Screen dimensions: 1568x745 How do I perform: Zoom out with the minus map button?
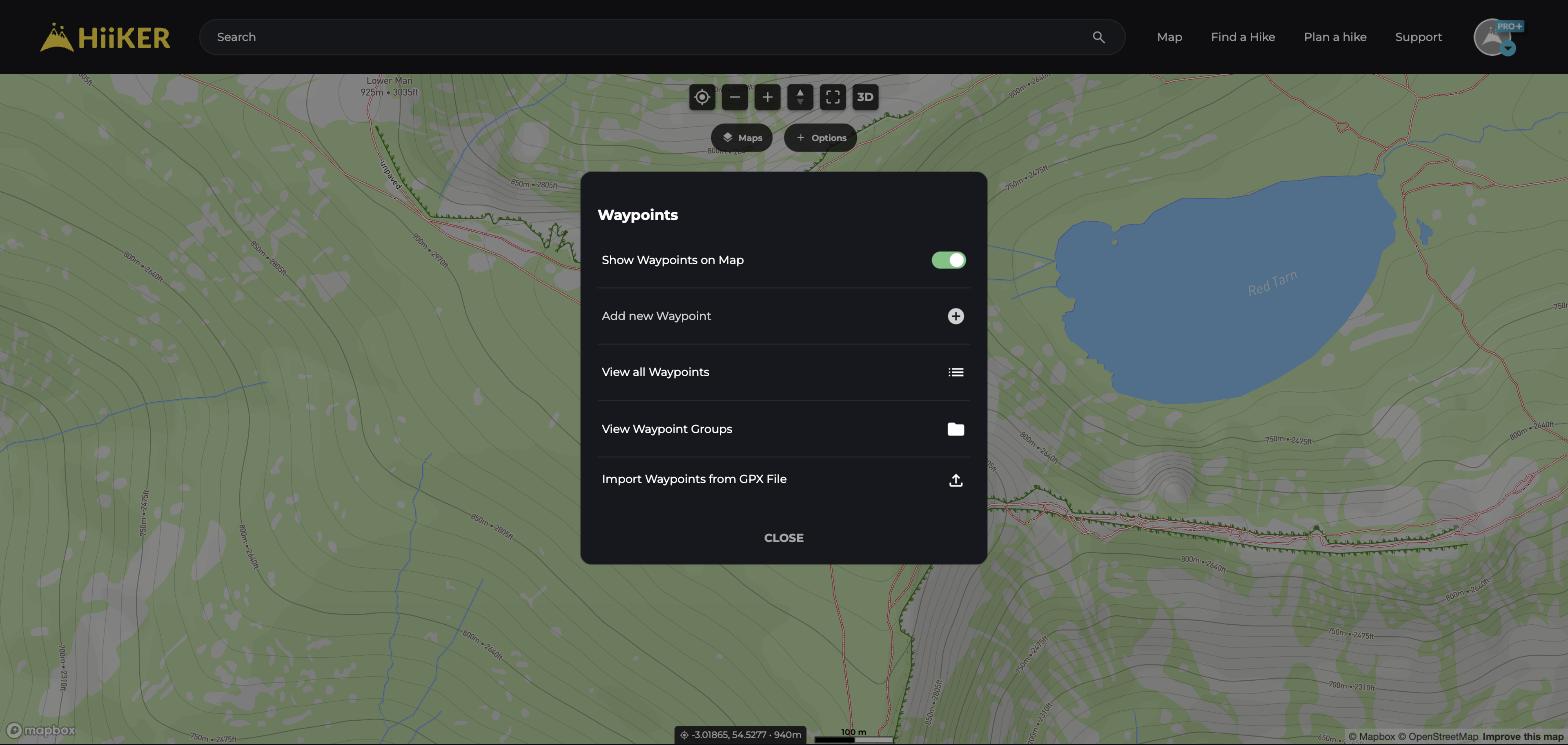coord(735,97)
